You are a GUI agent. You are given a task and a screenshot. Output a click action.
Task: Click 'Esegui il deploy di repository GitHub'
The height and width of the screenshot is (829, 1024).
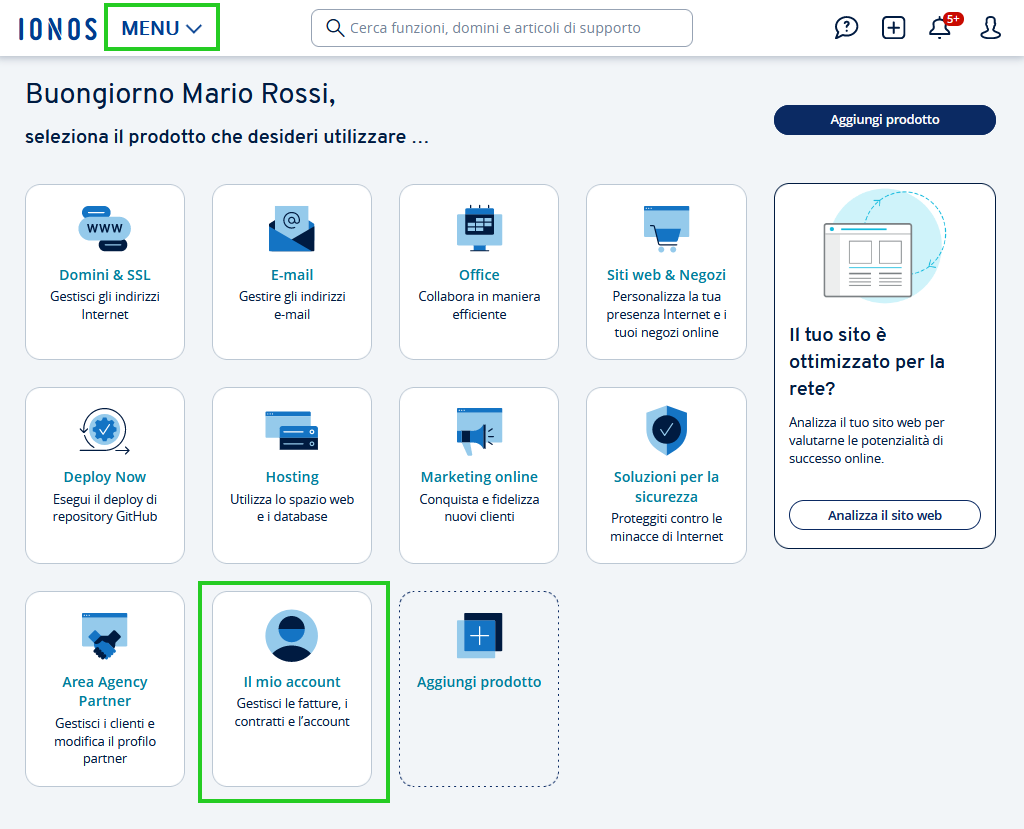point(104,508)
